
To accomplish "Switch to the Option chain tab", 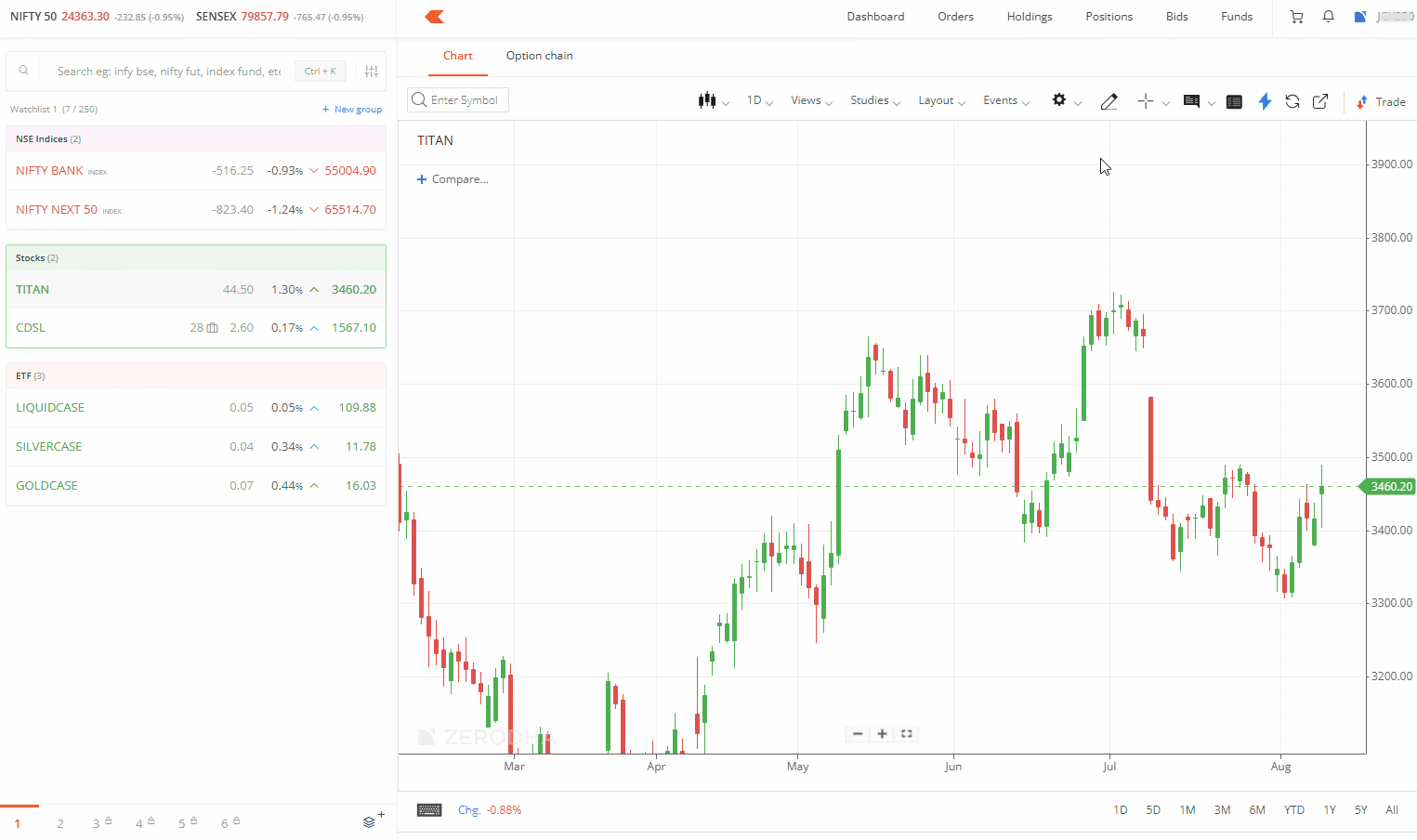I will coord(539,56).
